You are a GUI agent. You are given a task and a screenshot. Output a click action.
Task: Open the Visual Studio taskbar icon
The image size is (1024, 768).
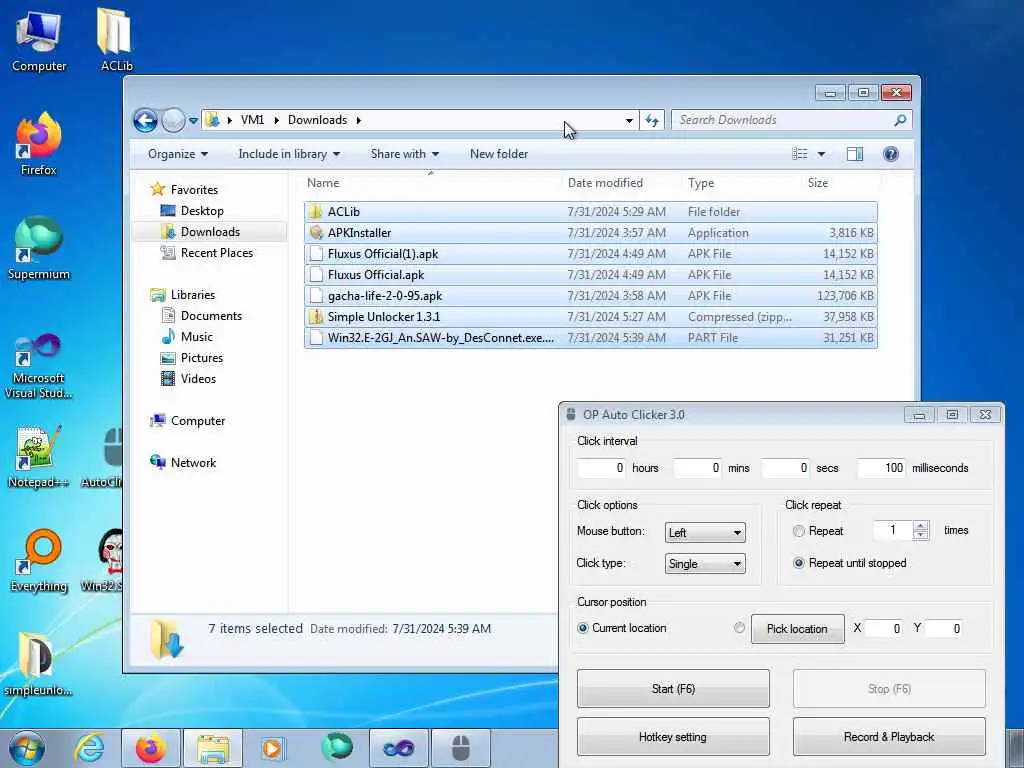point(398,748)
